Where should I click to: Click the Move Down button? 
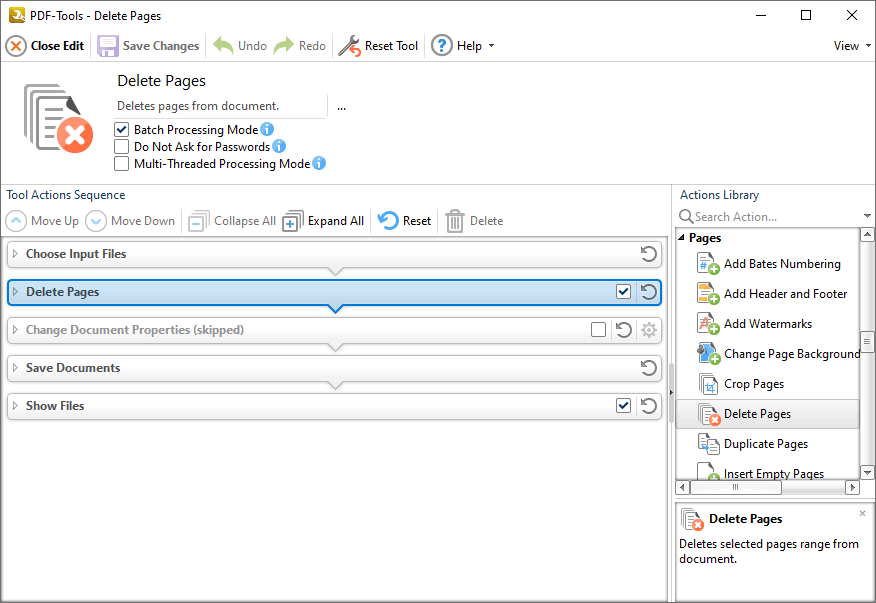pos(130,221)
